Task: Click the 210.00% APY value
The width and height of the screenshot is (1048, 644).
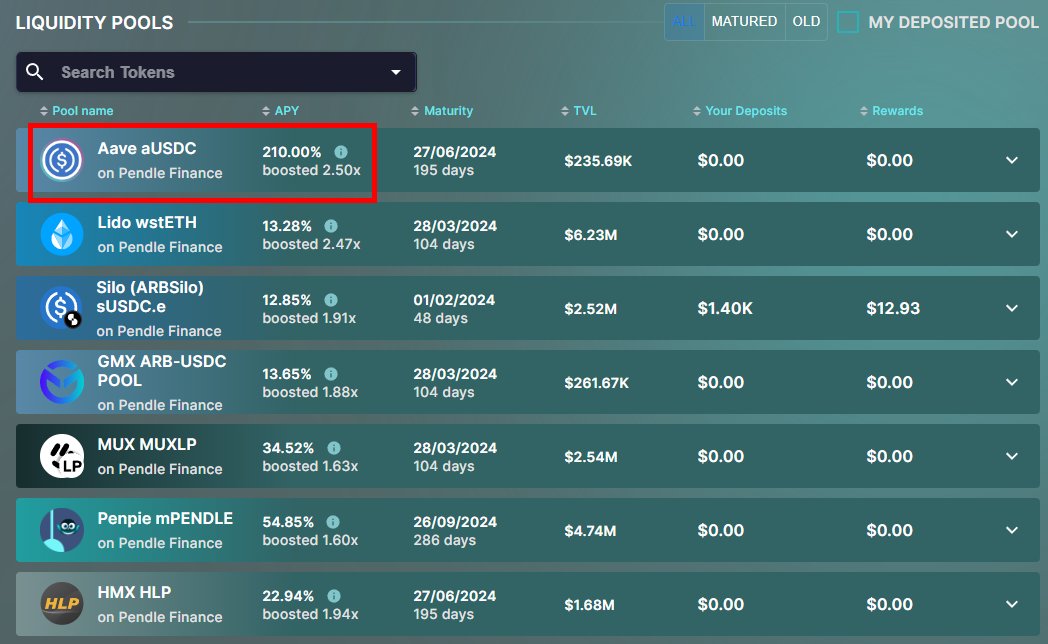Action: click(x=291, y=152)
